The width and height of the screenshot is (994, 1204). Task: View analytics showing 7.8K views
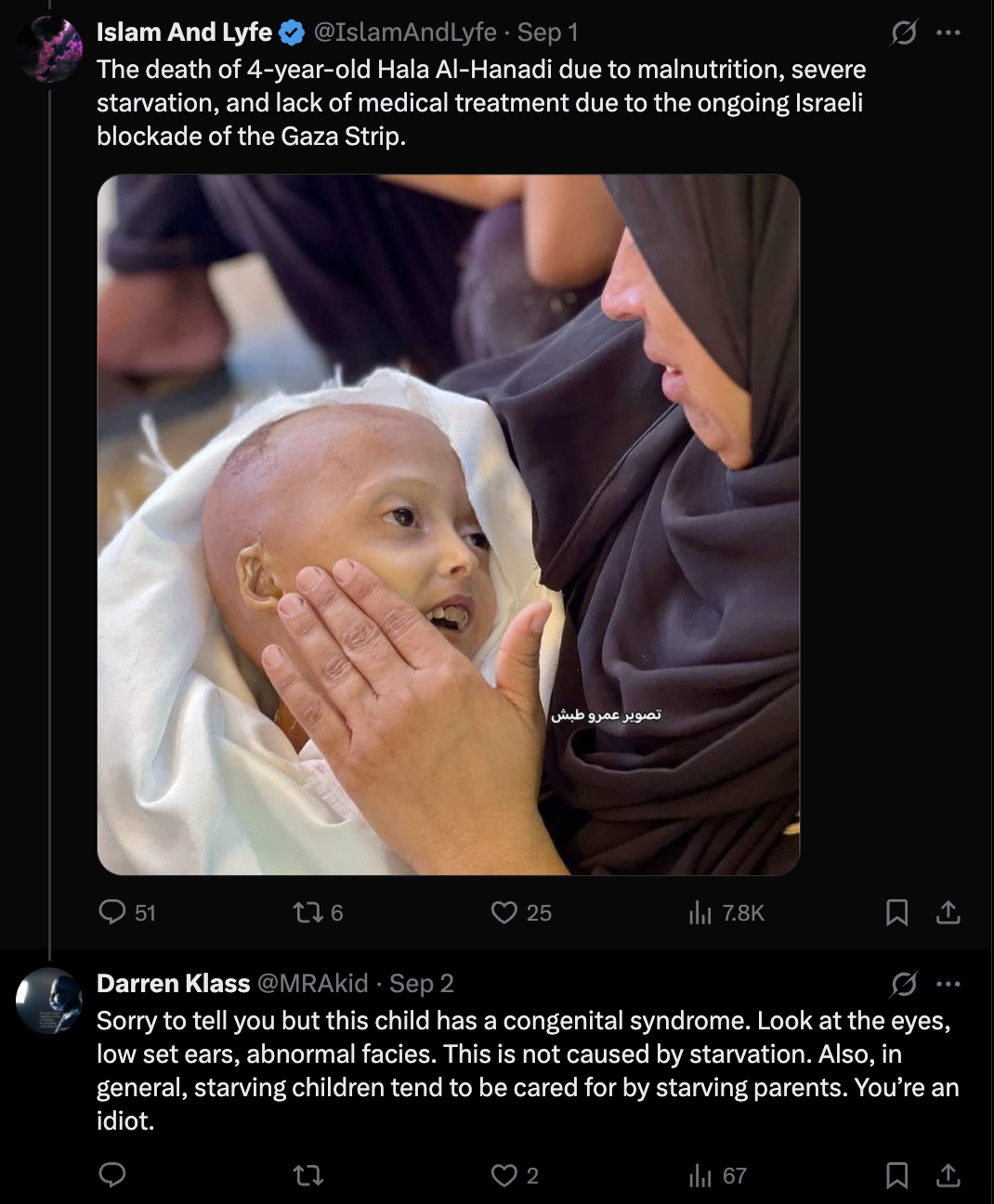tap(700, 912)
